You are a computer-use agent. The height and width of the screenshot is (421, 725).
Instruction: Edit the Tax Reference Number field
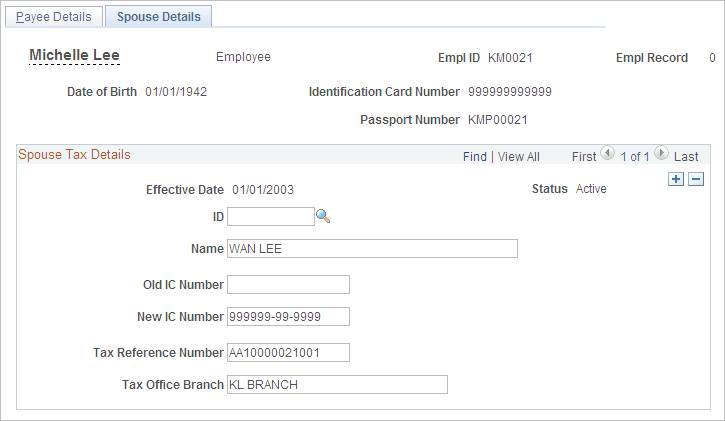[x=288, y=353]
